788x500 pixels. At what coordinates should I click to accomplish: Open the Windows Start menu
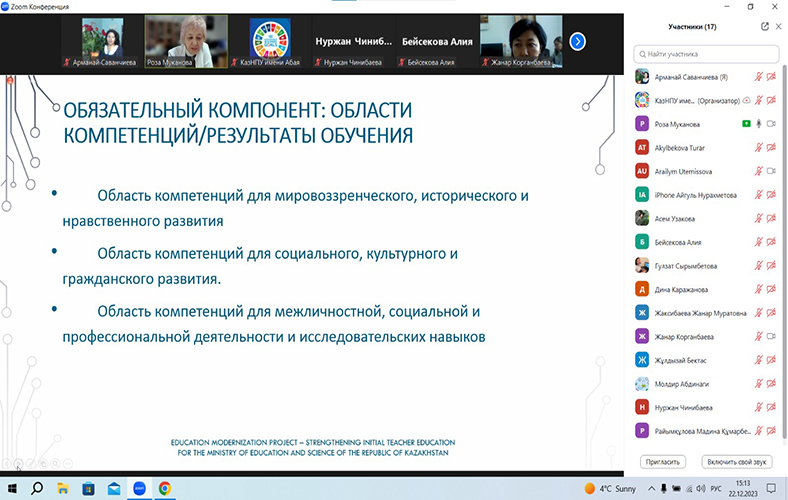[x=12, y=489]
